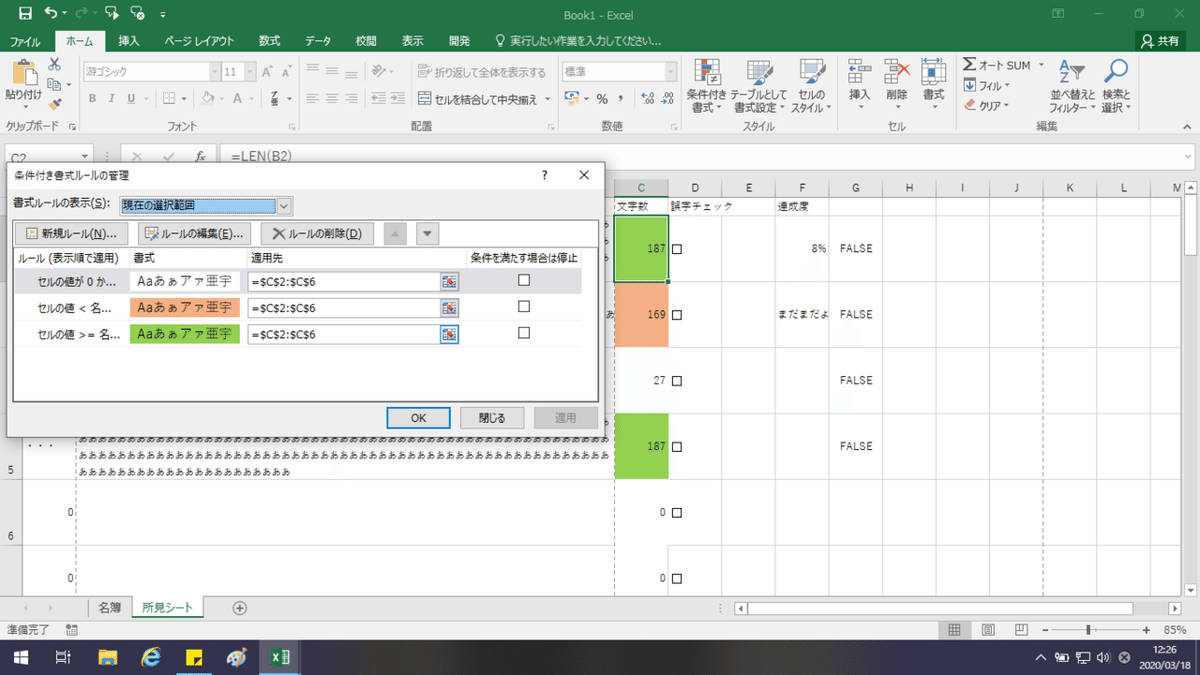
Task: Switch to the 数式 ribbon tab
Action: (x=269, y=41)
